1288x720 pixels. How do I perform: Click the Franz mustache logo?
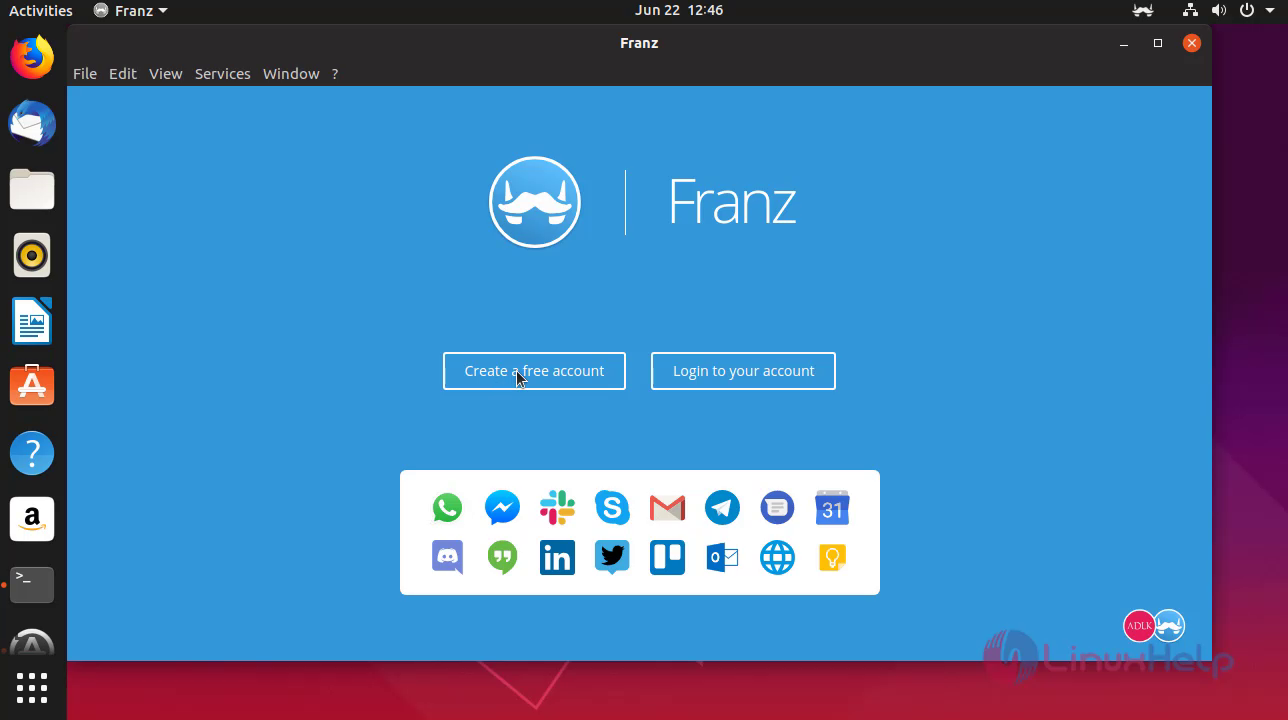coord(535,202)
